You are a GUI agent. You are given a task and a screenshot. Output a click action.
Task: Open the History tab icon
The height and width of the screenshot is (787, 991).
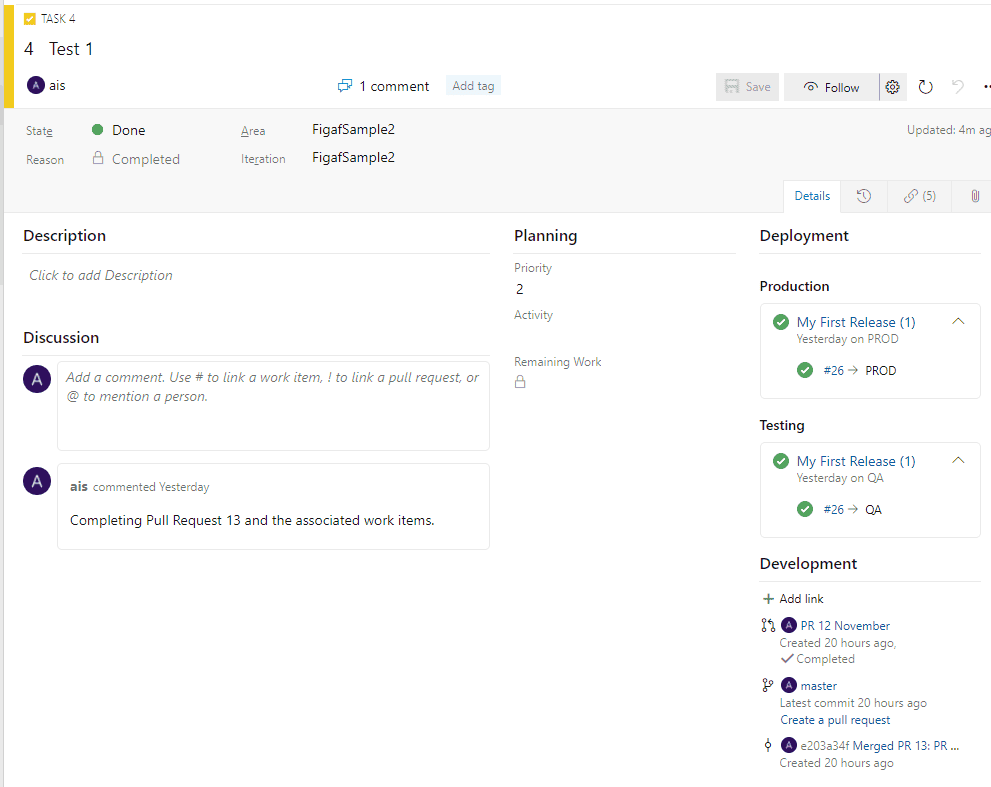pos(863,196)
